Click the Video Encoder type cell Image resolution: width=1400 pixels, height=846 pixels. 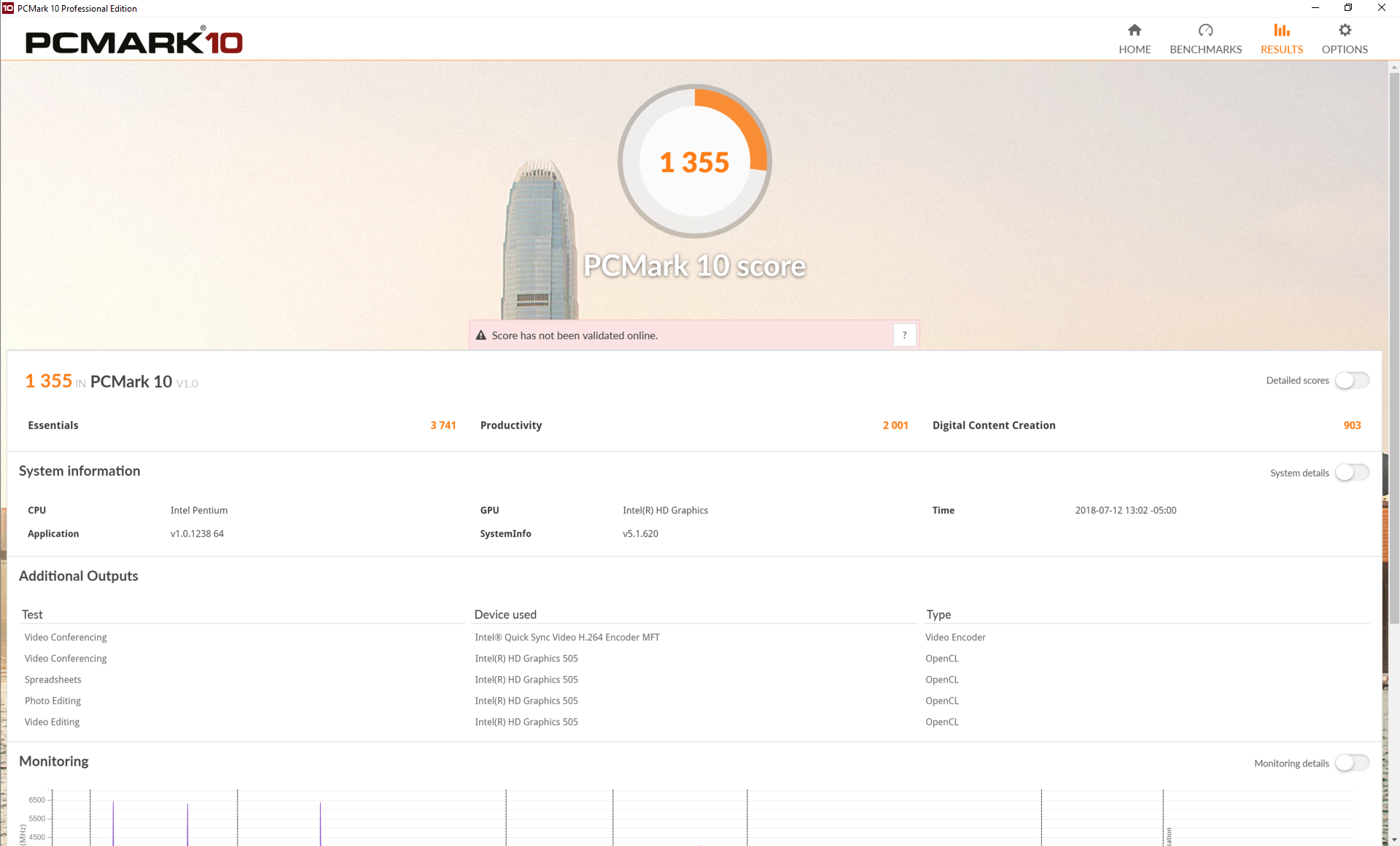(x=955, y=637)
